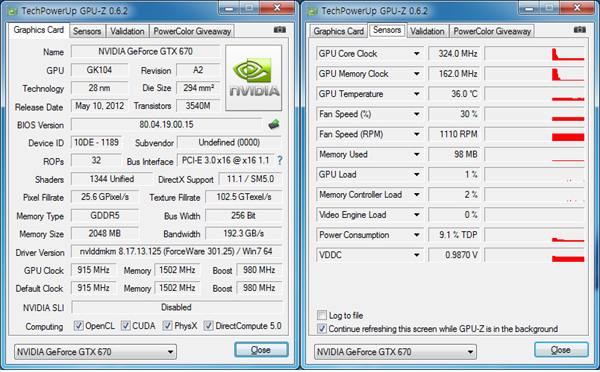Screen dimensions: 600x372
Task: Open Power Consumption sensor dropdown arrow
Action: coord(417,235)
